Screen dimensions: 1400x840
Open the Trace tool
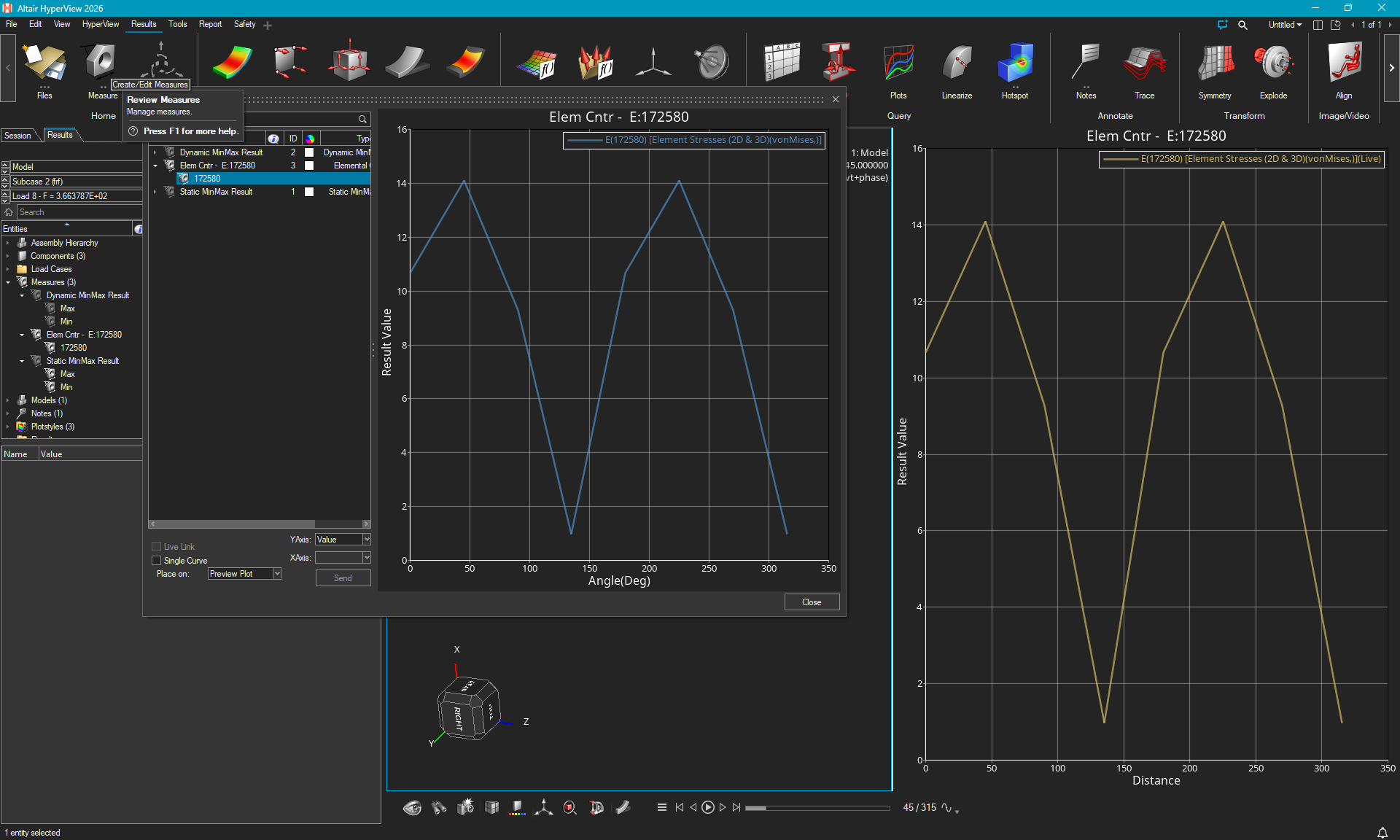[x=1144, y=70]
